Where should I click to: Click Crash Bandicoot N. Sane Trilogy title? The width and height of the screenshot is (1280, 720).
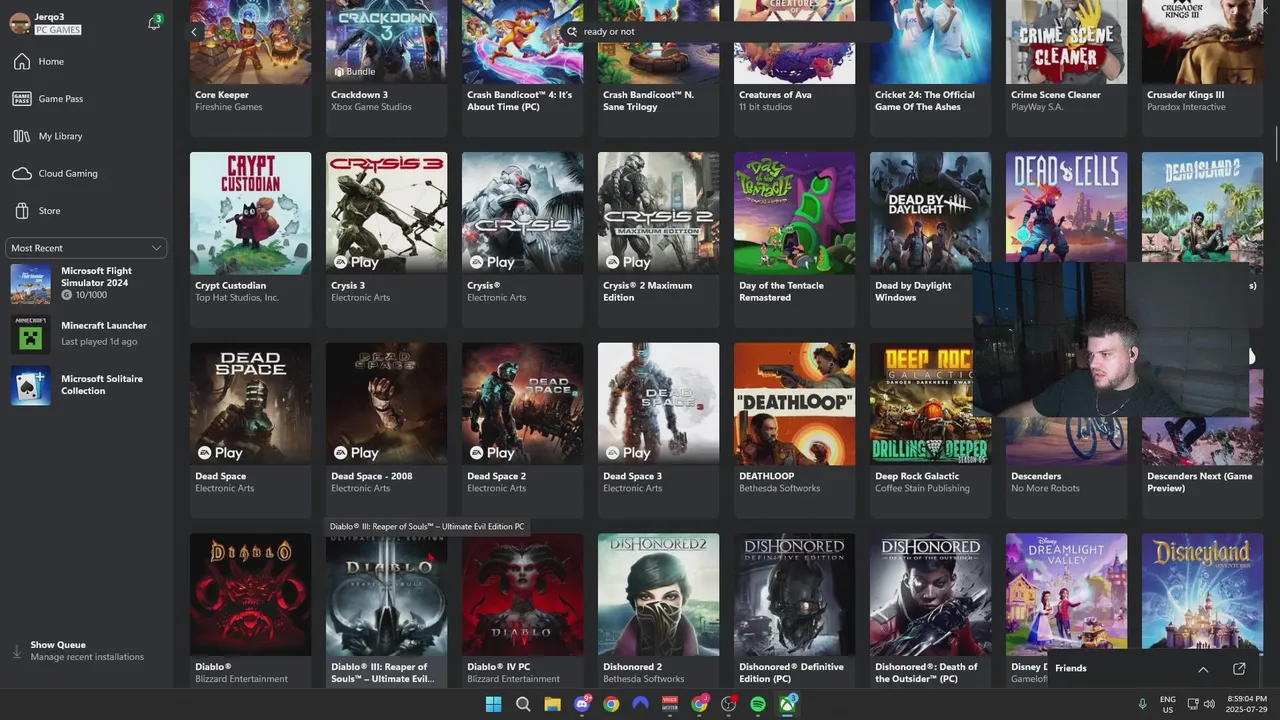point(648,101)
